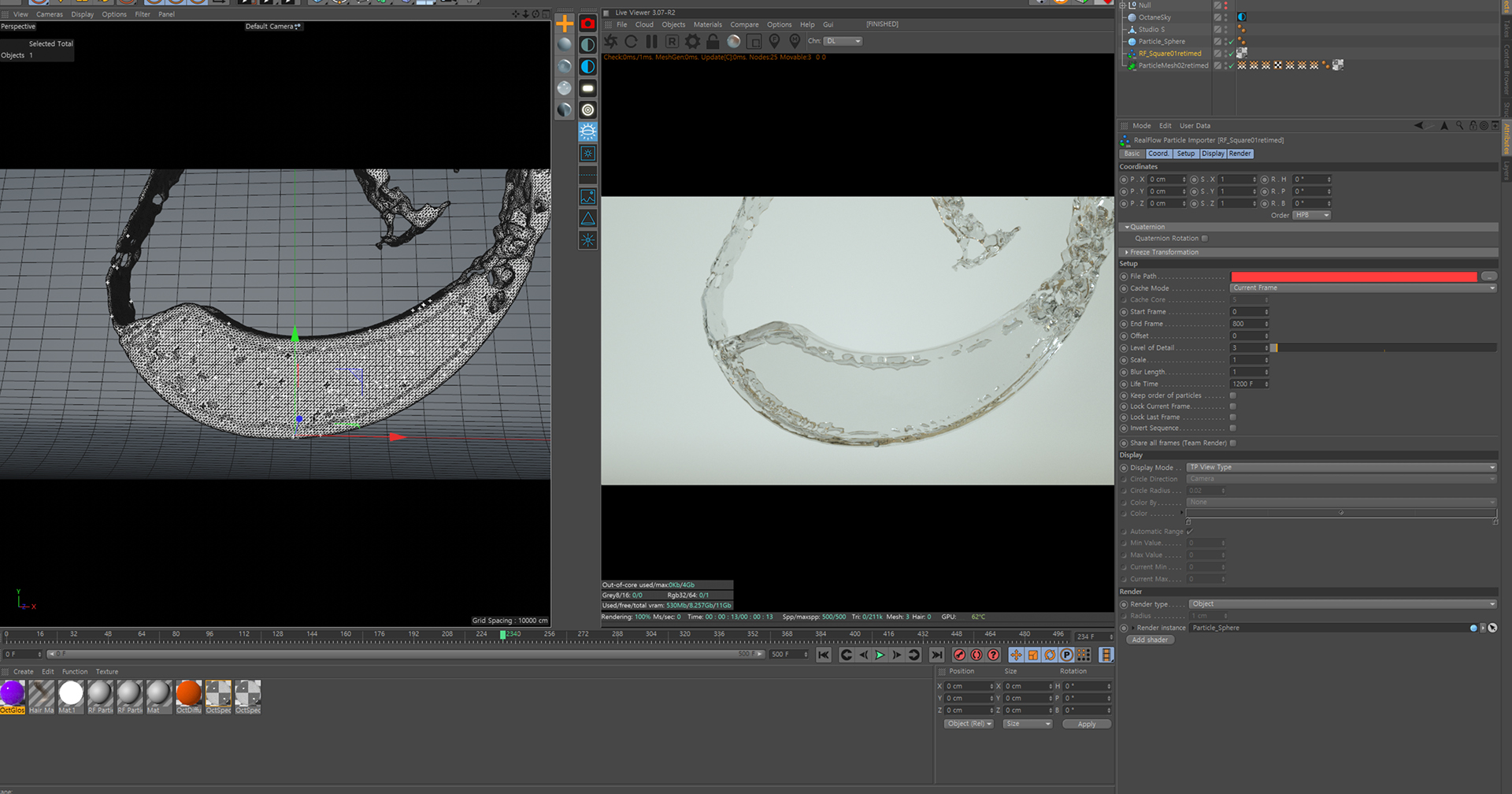Click the Apply button
This screenshot has height=794, width=1512.
click(x=1087, y=724)
